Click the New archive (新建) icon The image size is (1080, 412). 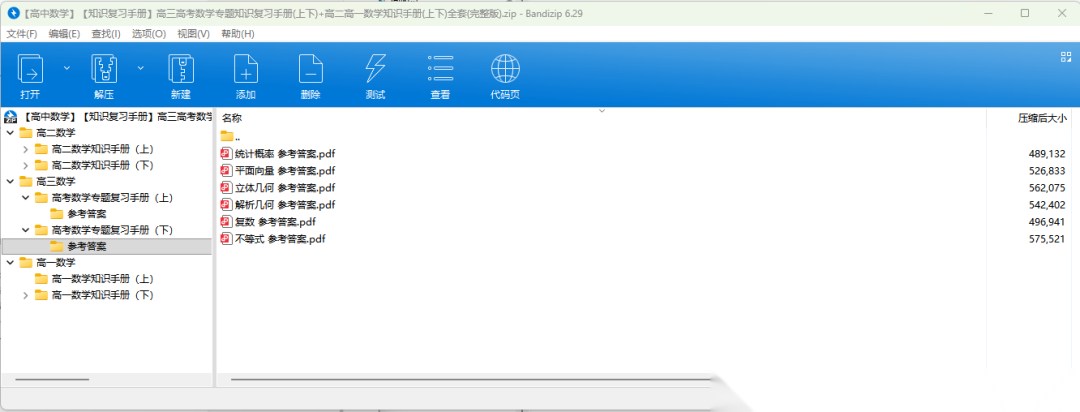[x=180, y=70]
